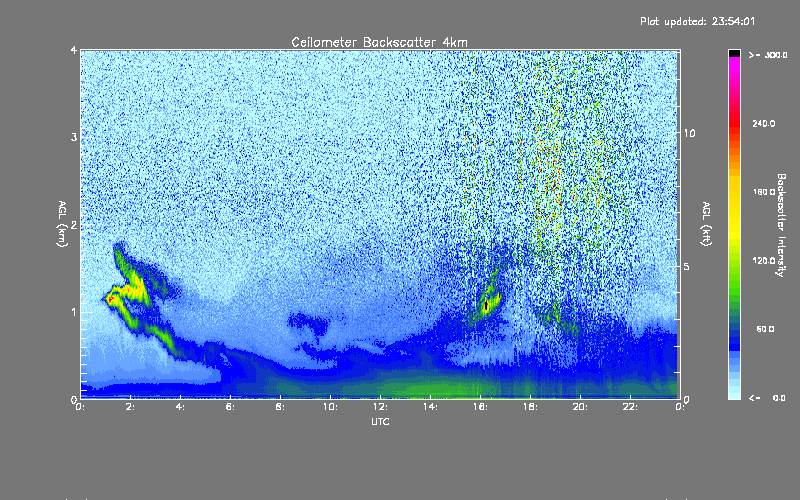Click the 'AGL (km)' axis label
This screenshot has width=800, height=500.
[62, 224]
